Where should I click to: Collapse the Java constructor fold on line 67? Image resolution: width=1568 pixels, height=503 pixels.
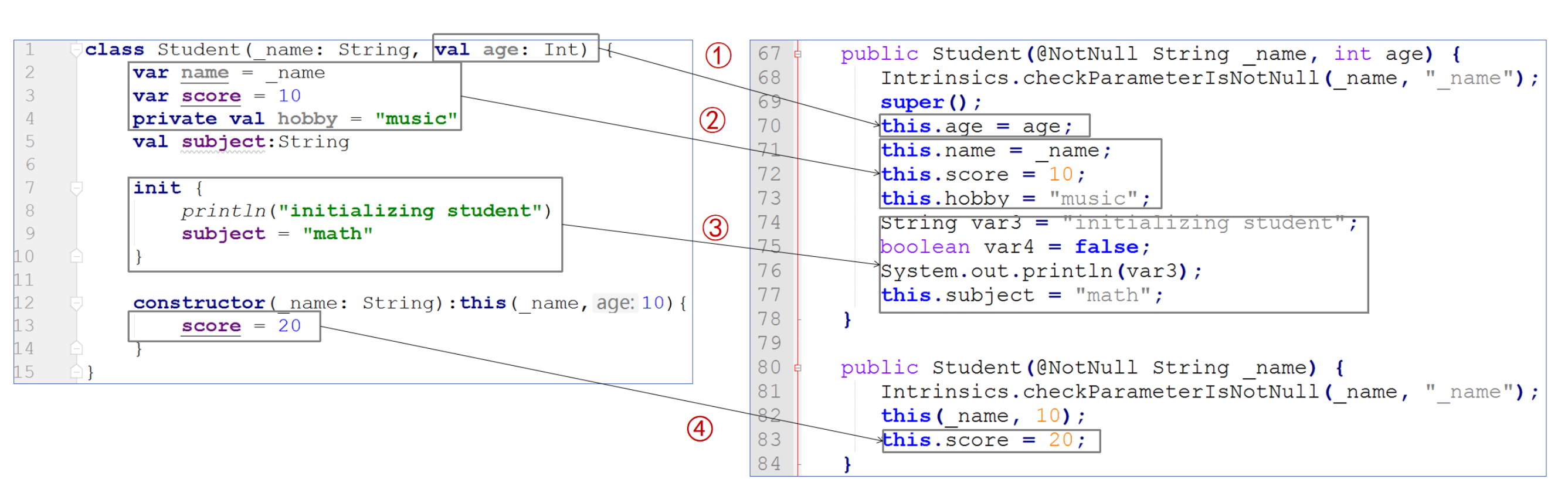798,55
